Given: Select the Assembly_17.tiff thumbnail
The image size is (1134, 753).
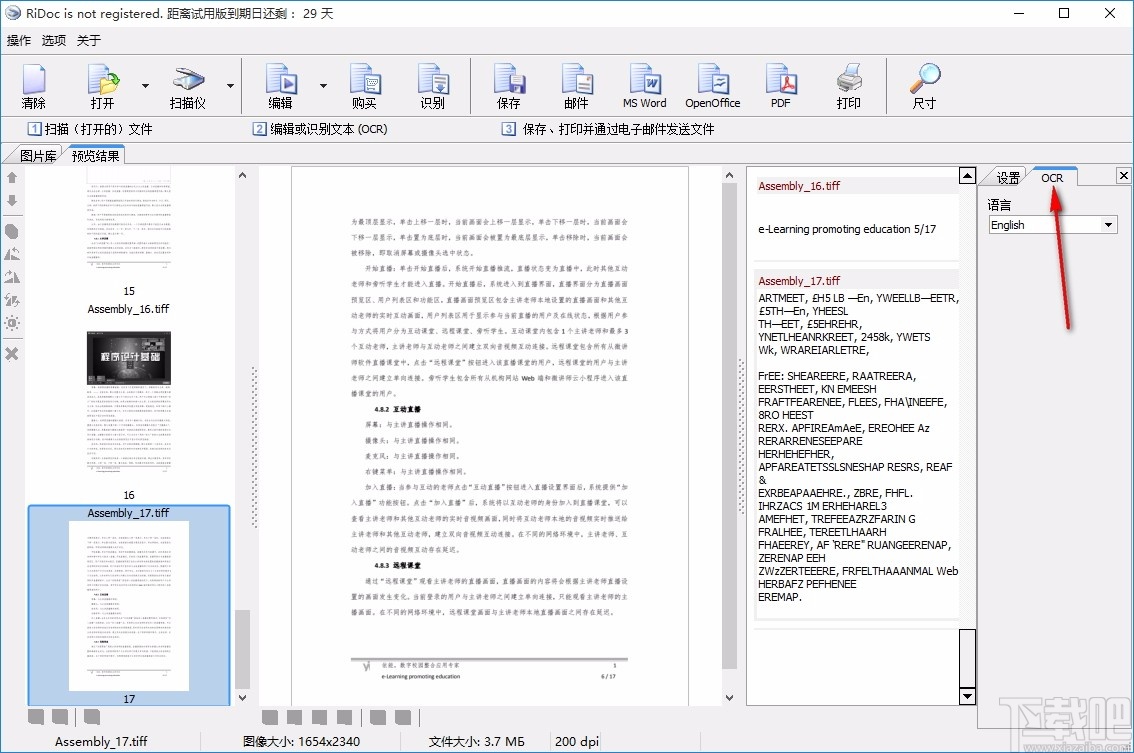Looking at the screenshot, I should coord(129,605).
